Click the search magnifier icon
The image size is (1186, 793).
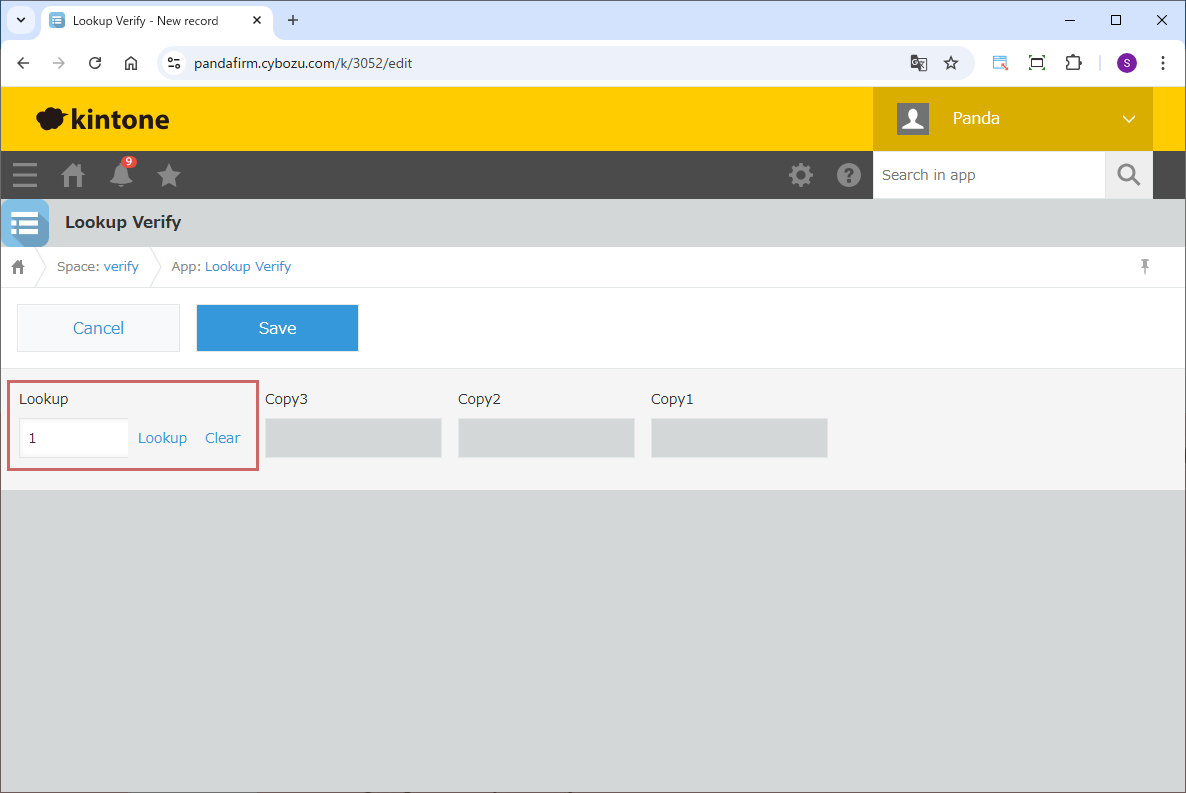coord(1128,175)
